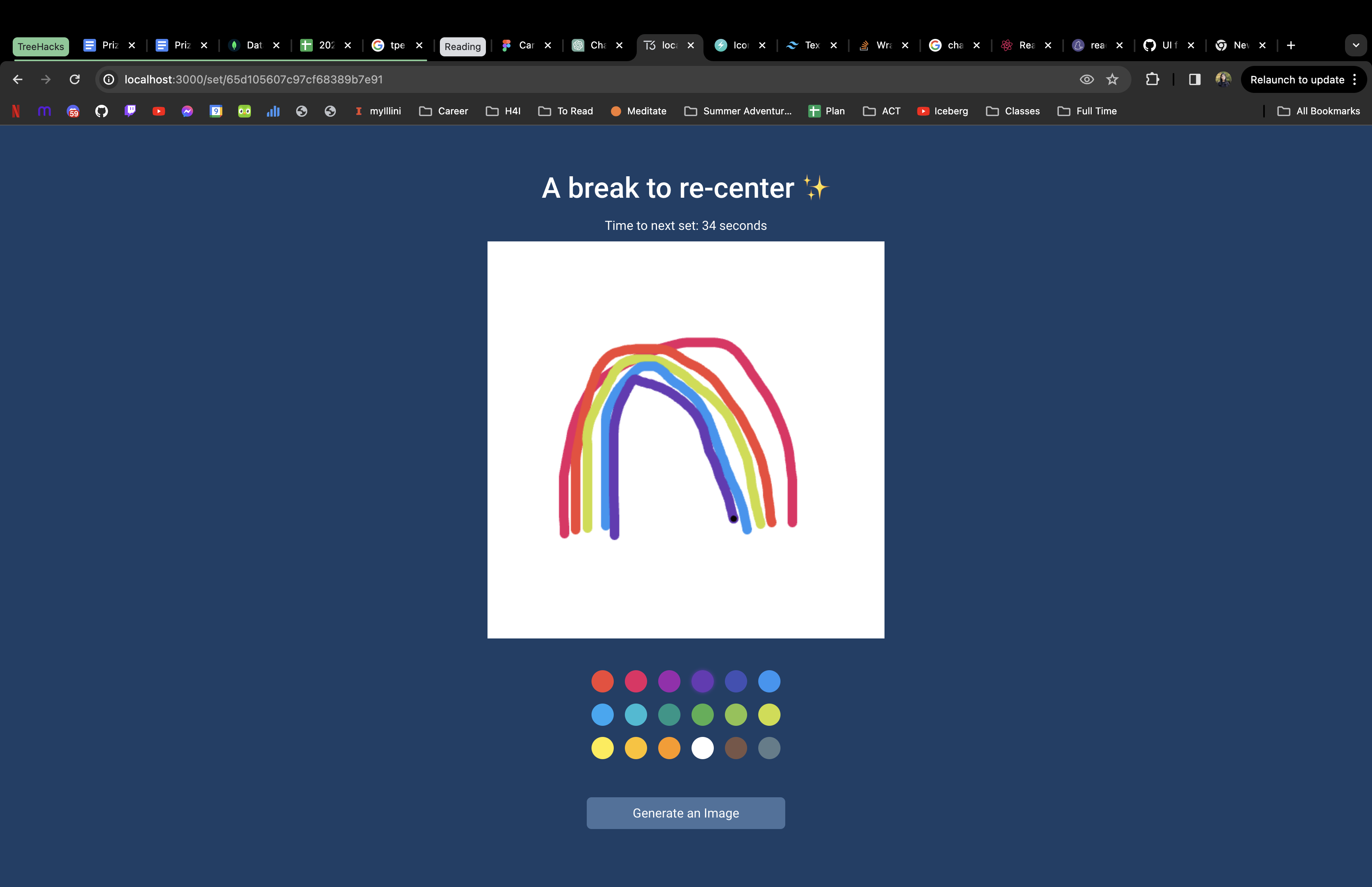1372x887 pixels.
Task: Open the Netflix bookmark icon
Action: (16, 111)
